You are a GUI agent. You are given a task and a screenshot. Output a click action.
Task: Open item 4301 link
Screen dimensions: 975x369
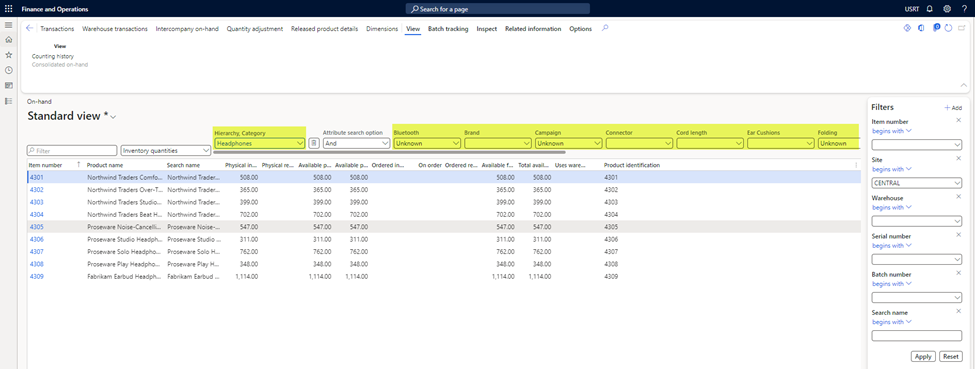(x=37, y=177)
